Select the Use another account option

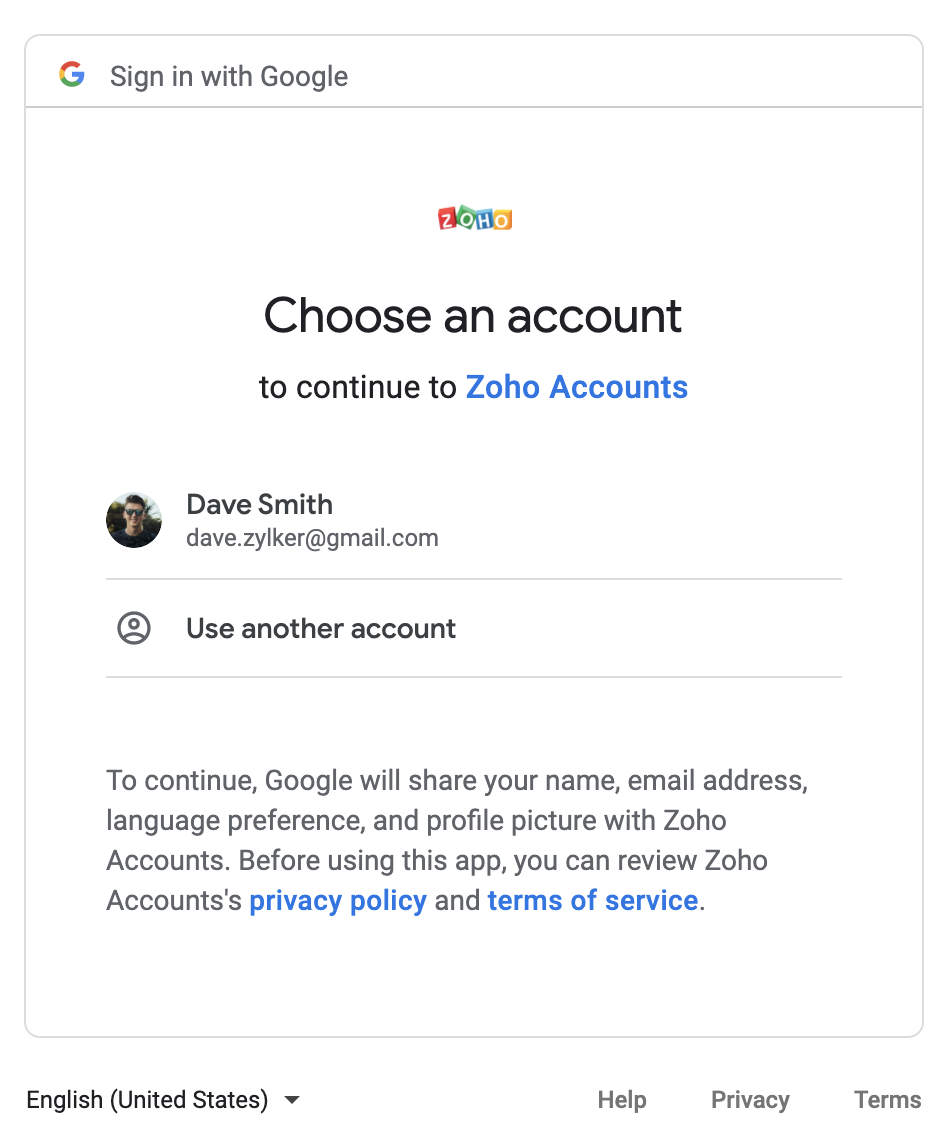pos(321,628)
